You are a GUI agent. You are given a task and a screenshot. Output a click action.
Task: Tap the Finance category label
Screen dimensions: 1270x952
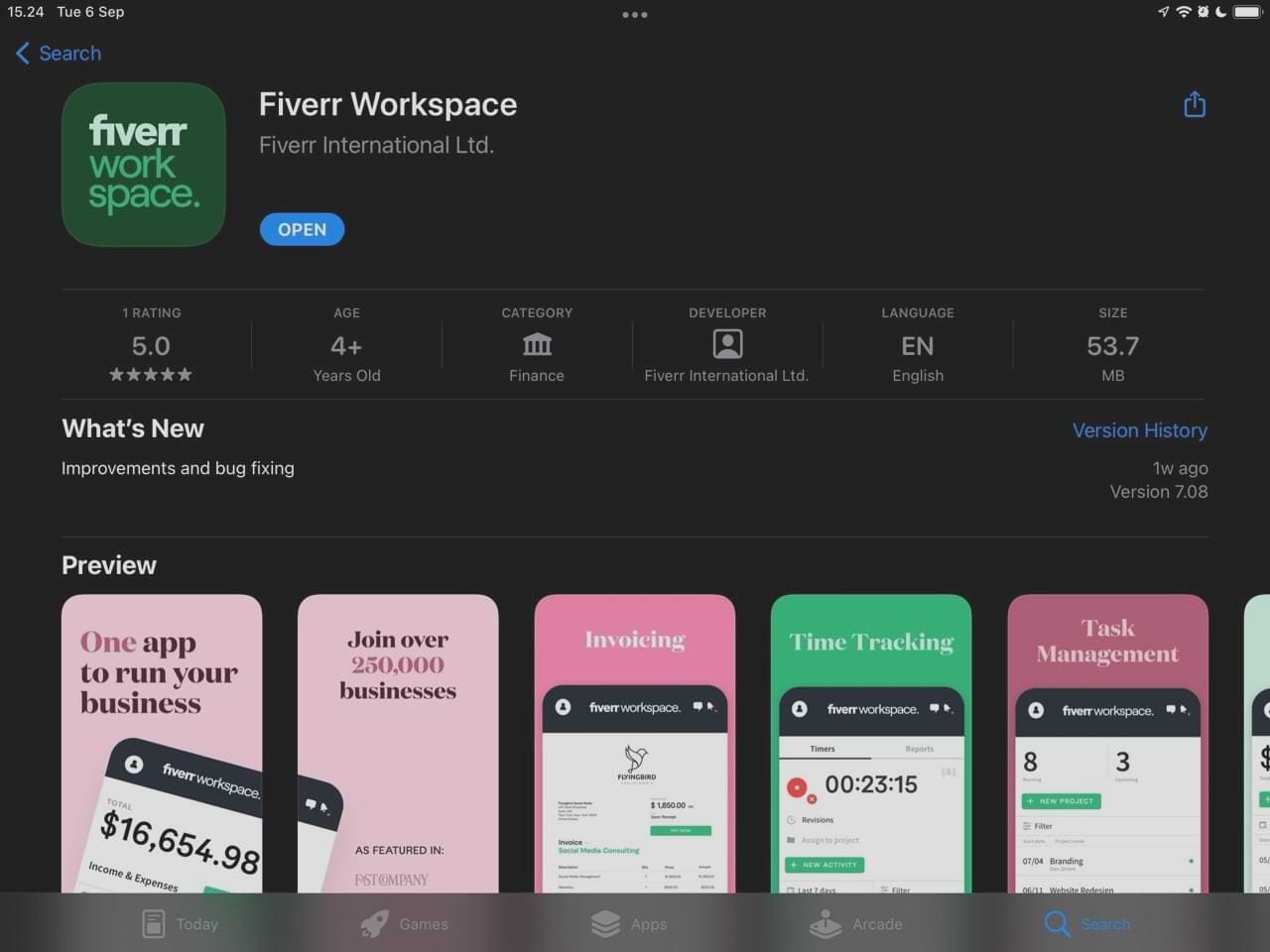(x=537, y=376)
